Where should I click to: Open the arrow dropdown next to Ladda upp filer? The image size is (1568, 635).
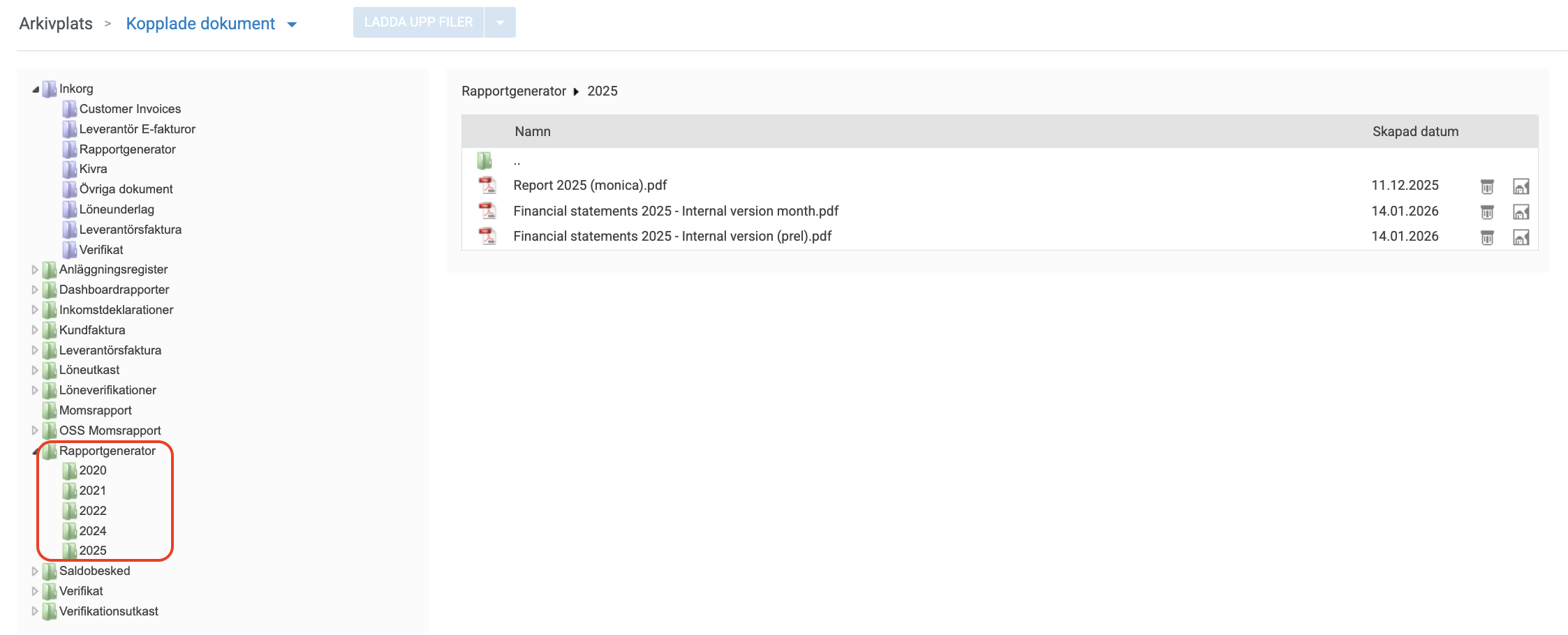(x=500, y=22)
